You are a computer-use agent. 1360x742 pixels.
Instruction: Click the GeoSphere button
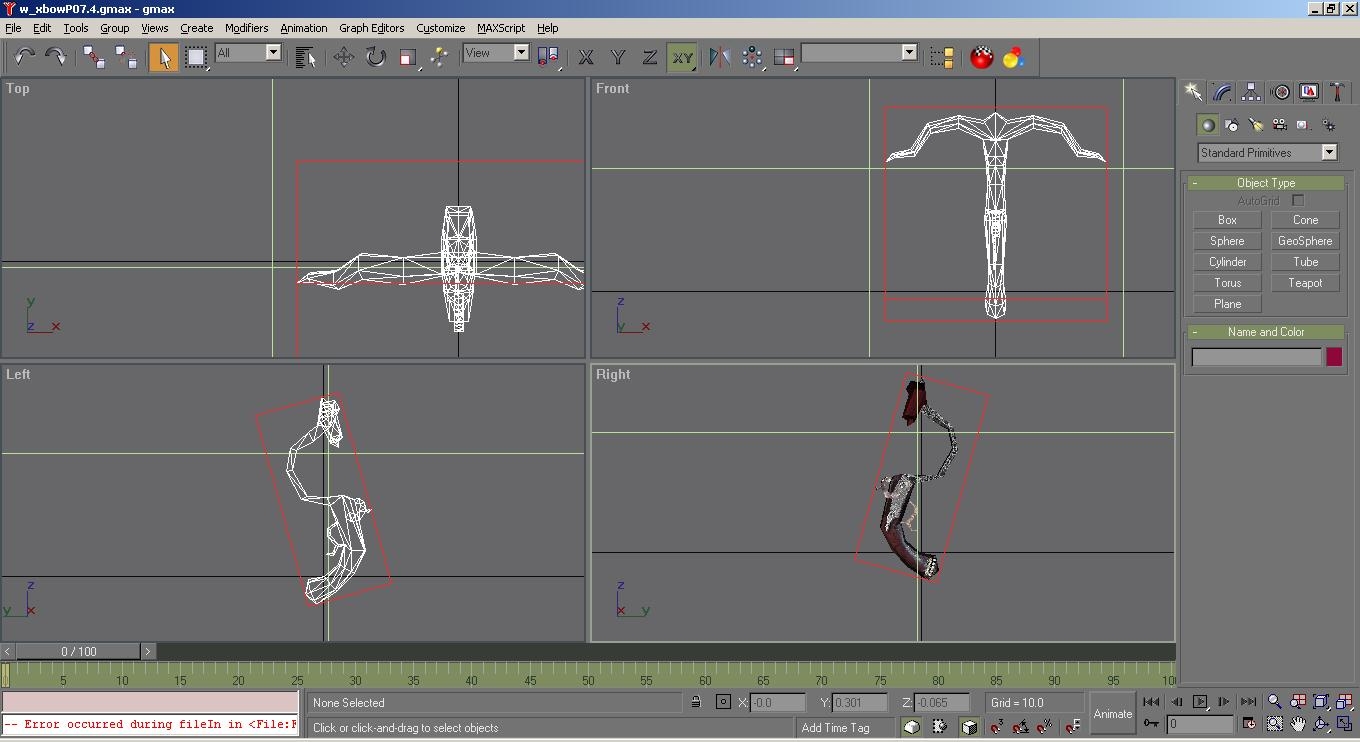tap(1304, 241)
